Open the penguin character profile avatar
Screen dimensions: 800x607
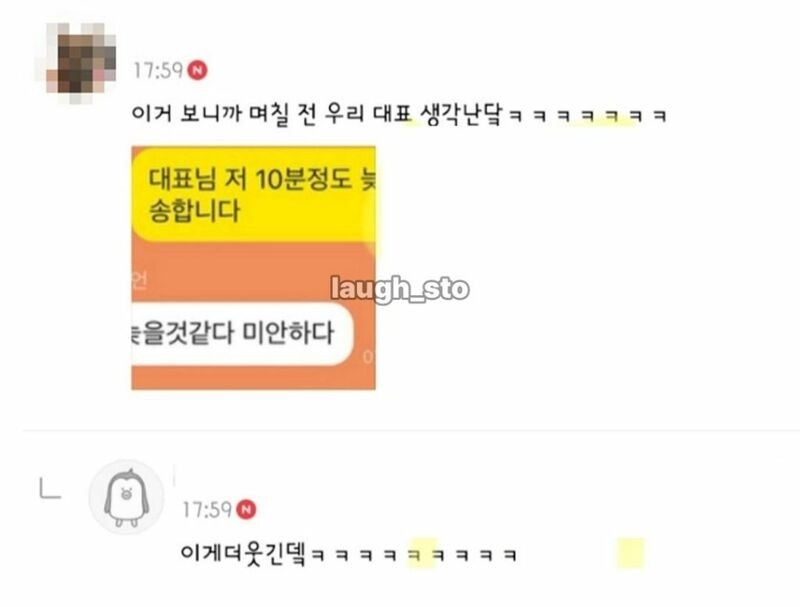(x=127, y=497)
